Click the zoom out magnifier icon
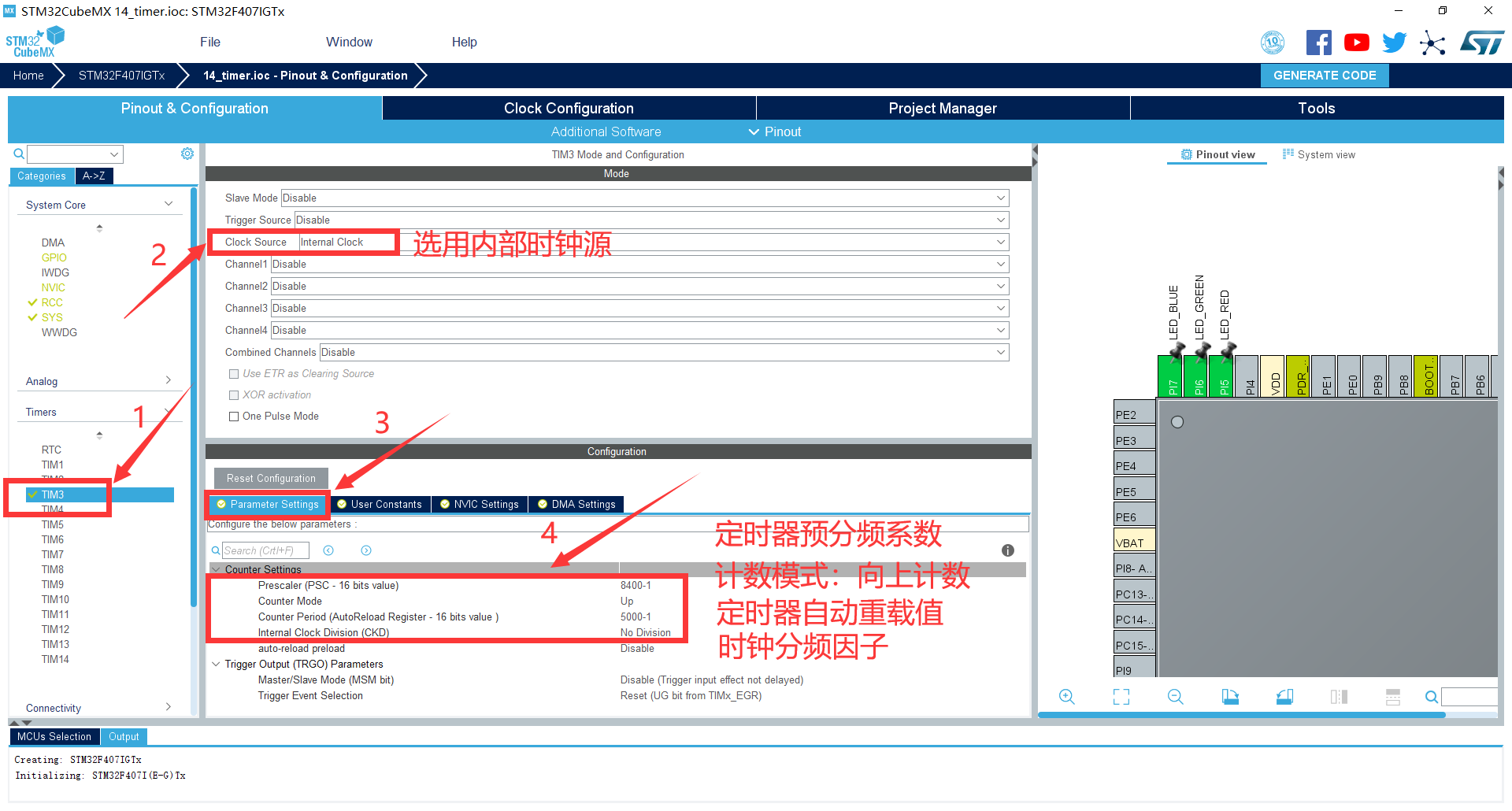 [1175, 697]
